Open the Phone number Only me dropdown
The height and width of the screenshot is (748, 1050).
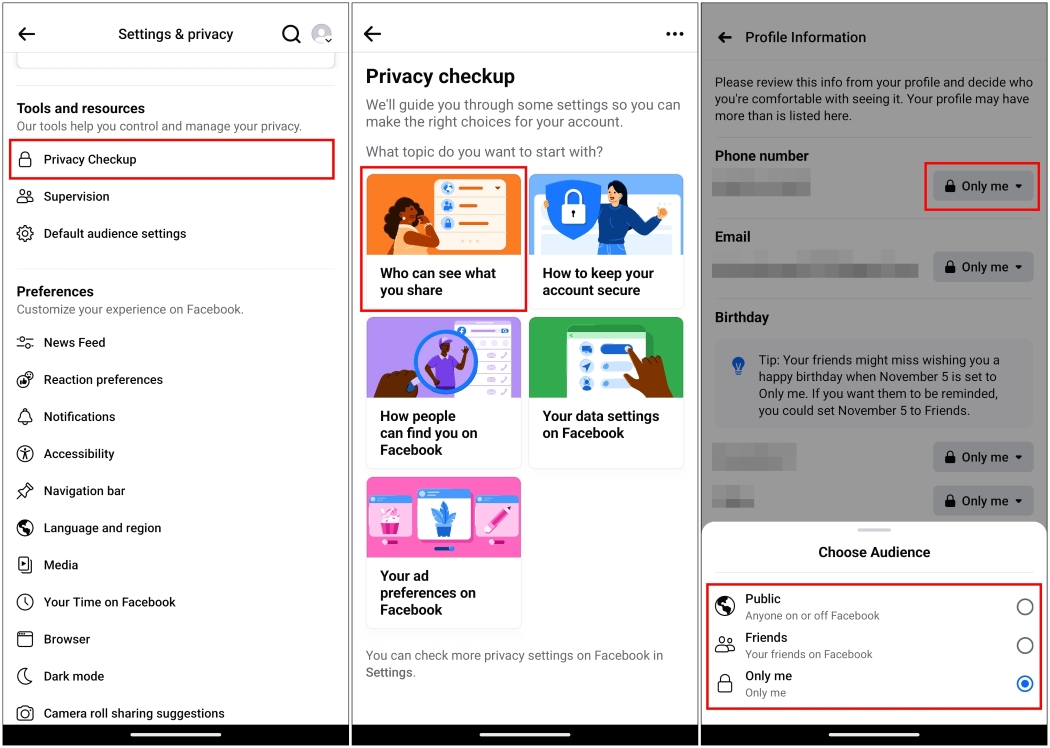click(981, 186)
